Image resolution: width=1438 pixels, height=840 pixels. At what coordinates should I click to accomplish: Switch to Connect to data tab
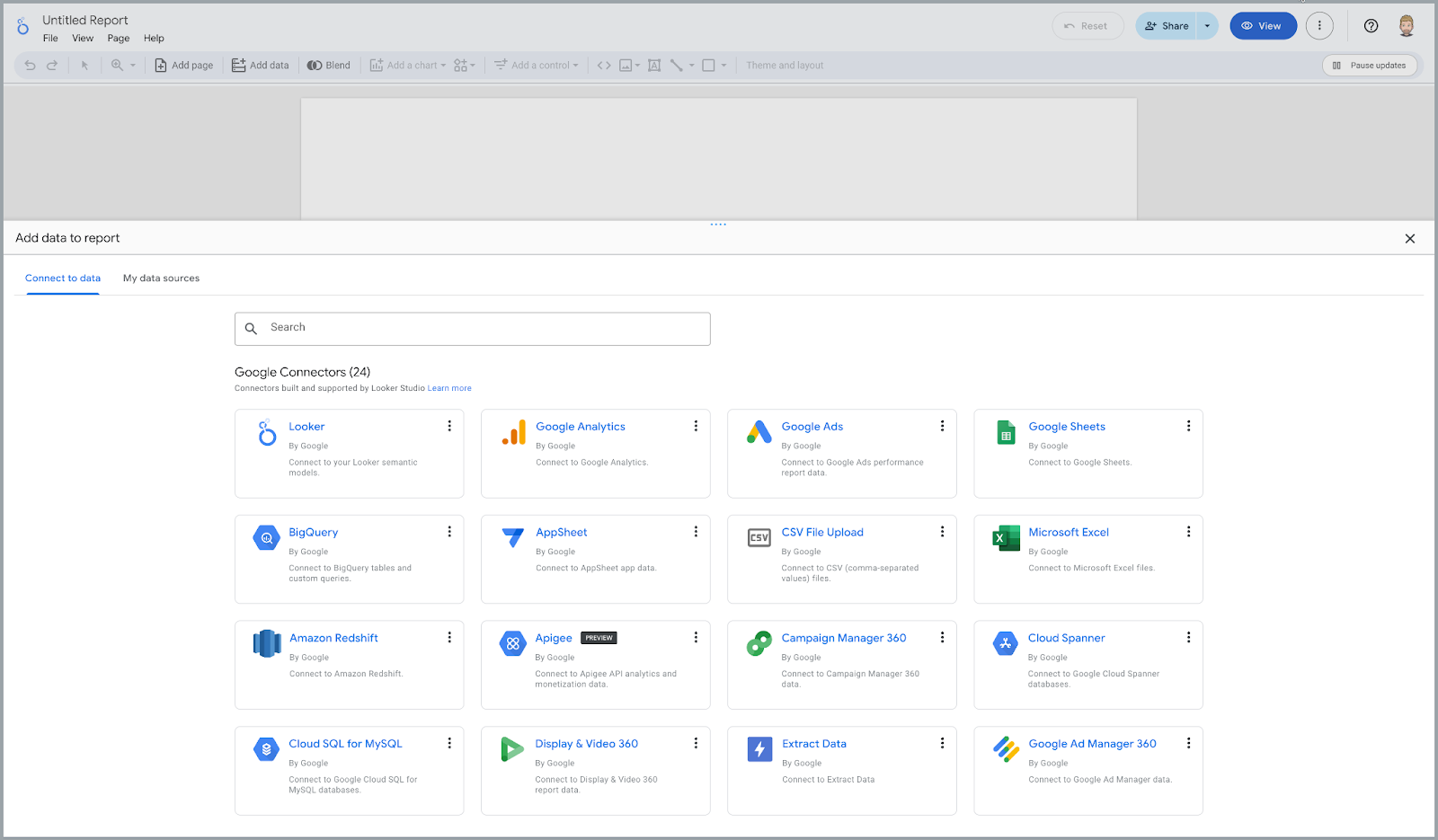click(63, 279)
